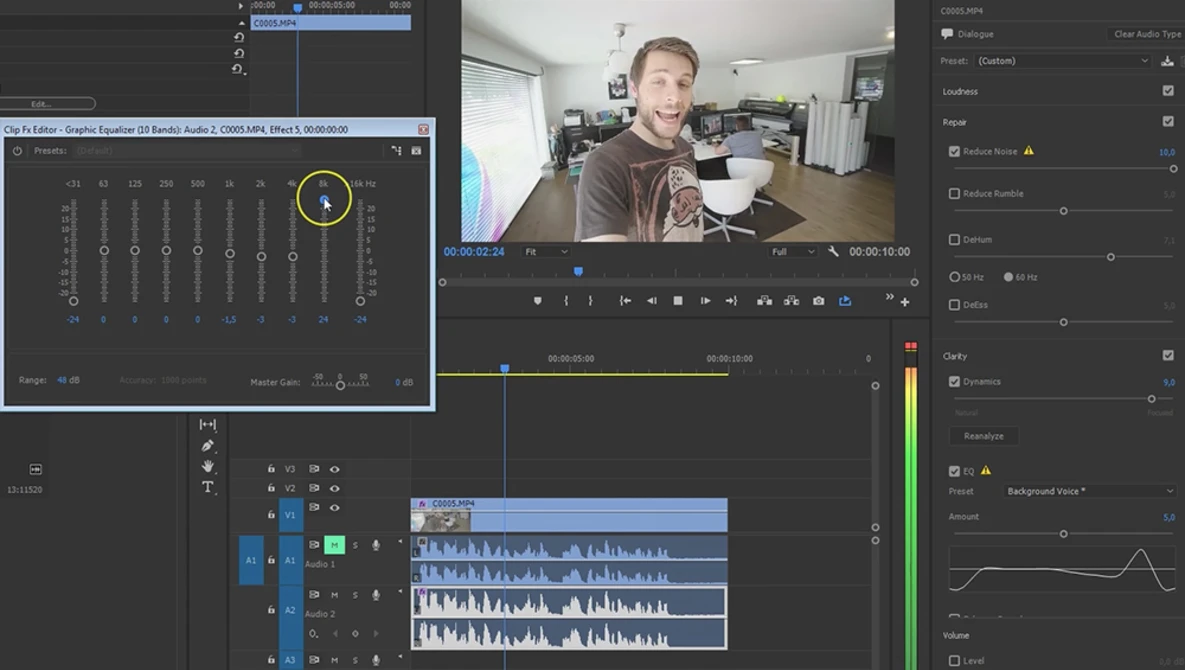This screenshot has width=1185, height=670.
Task: Step forward one frame
Action: (705, 301)
